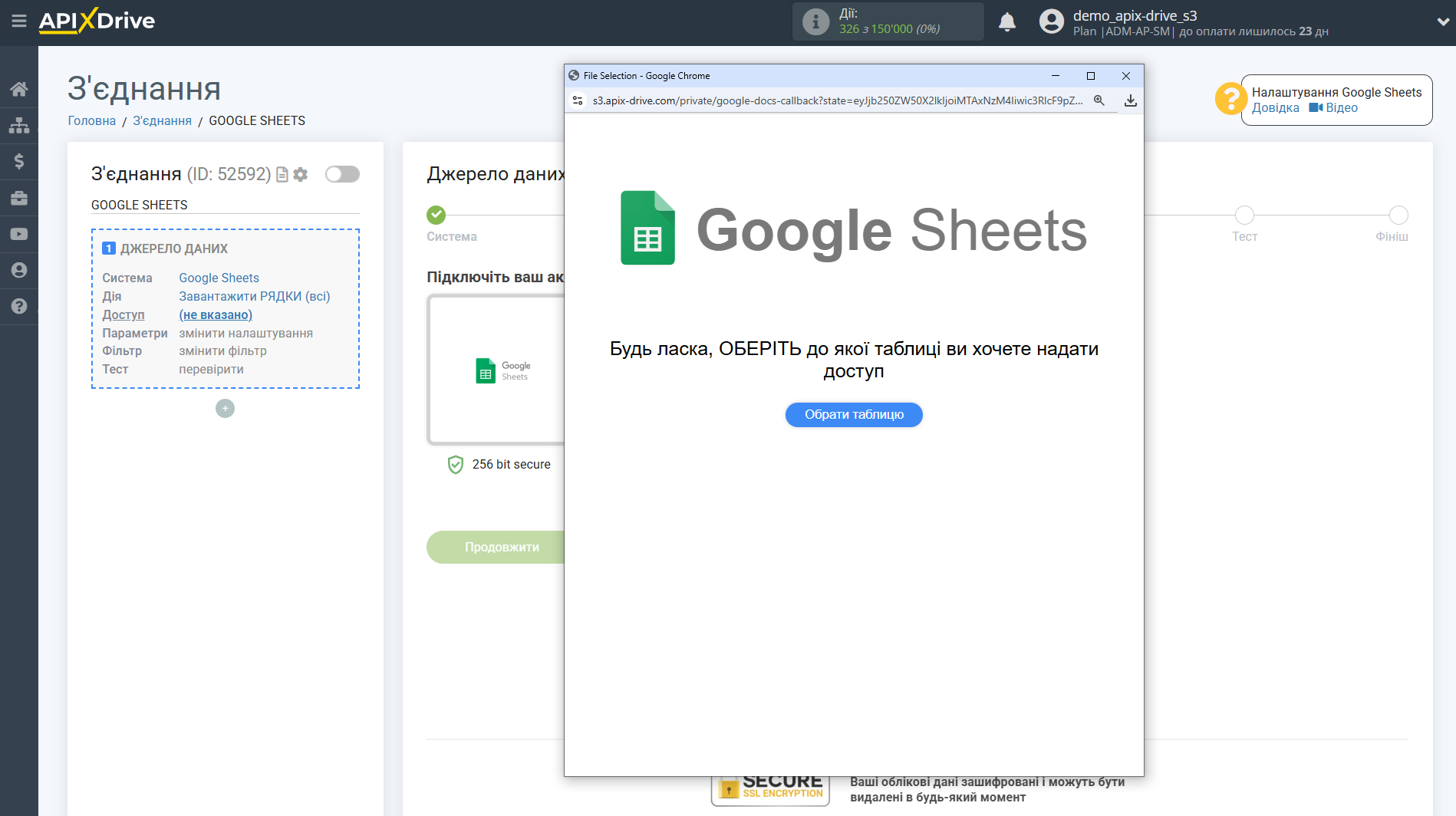
Task: Click the plus button below Джерело даних
Action: 224,408
